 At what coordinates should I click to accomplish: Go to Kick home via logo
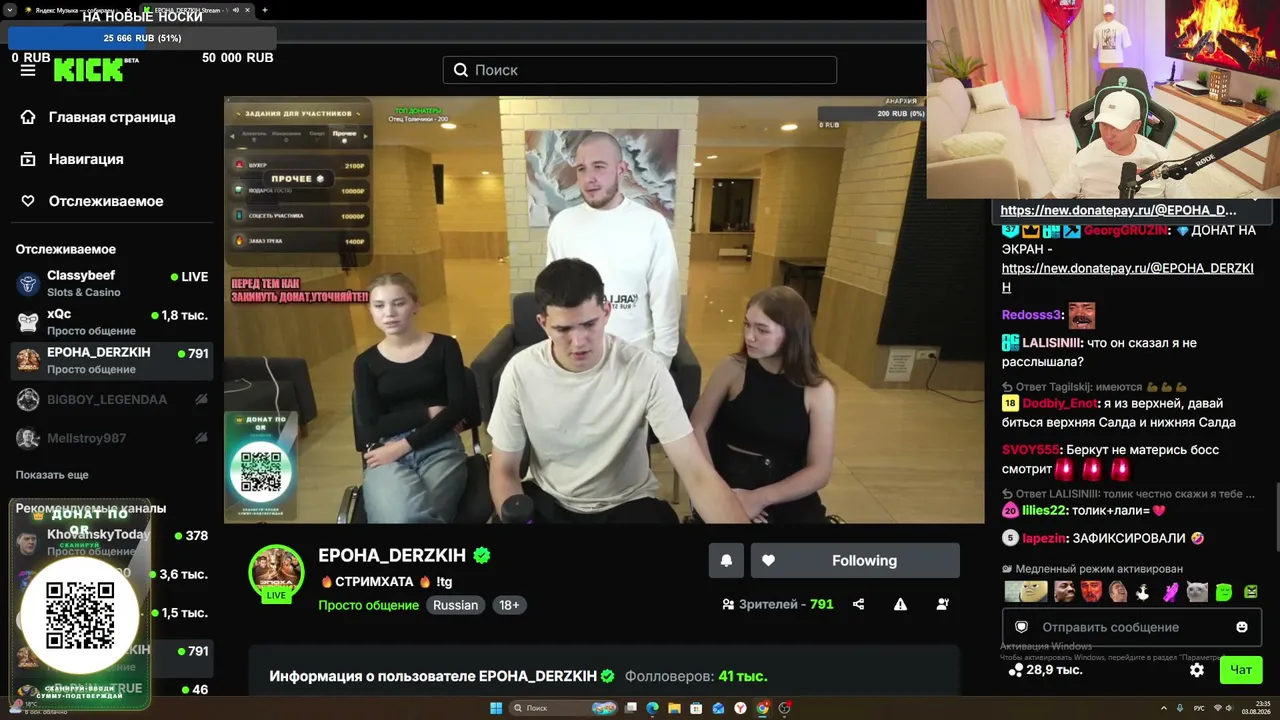89,70
